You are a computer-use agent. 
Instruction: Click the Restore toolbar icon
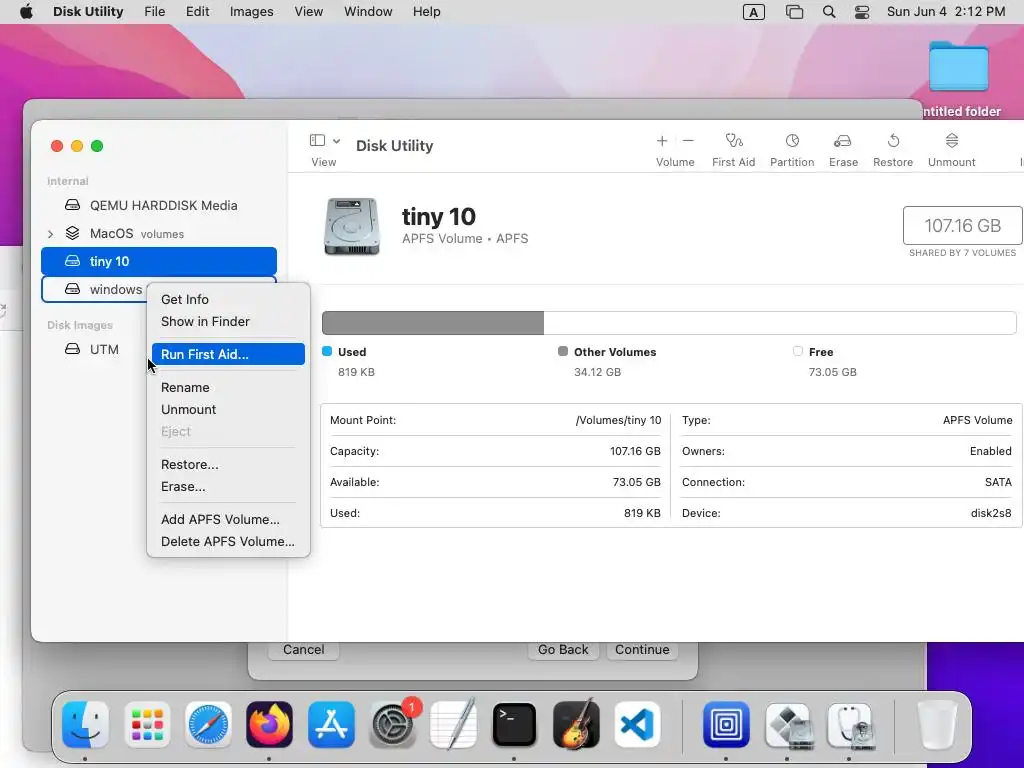[893, 140]
